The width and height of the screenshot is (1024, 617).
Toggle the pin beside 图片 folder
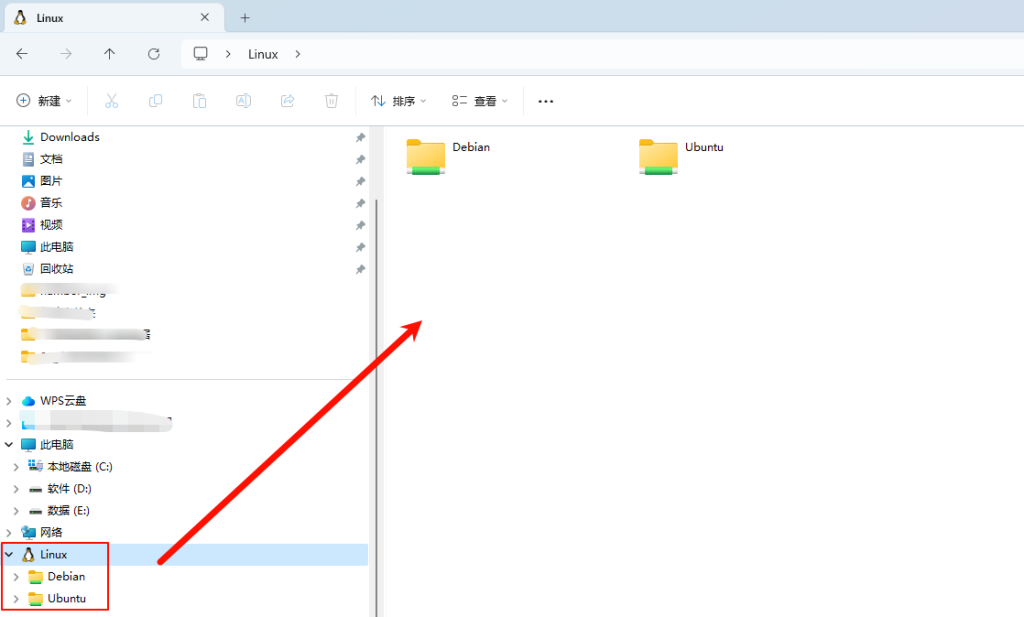(360, 181)
